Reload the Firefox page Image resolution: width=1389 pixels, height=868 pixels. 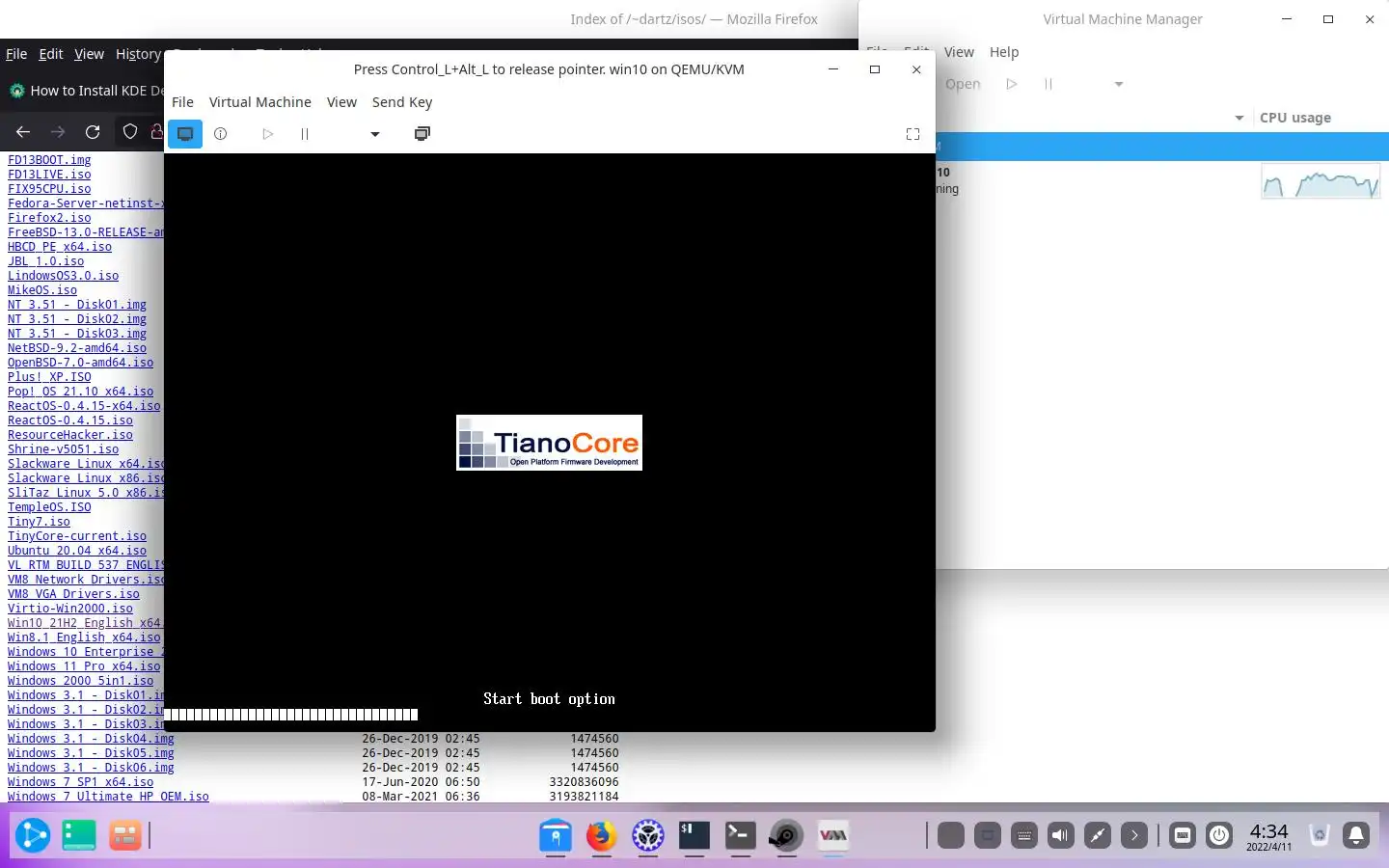(93, 132)
